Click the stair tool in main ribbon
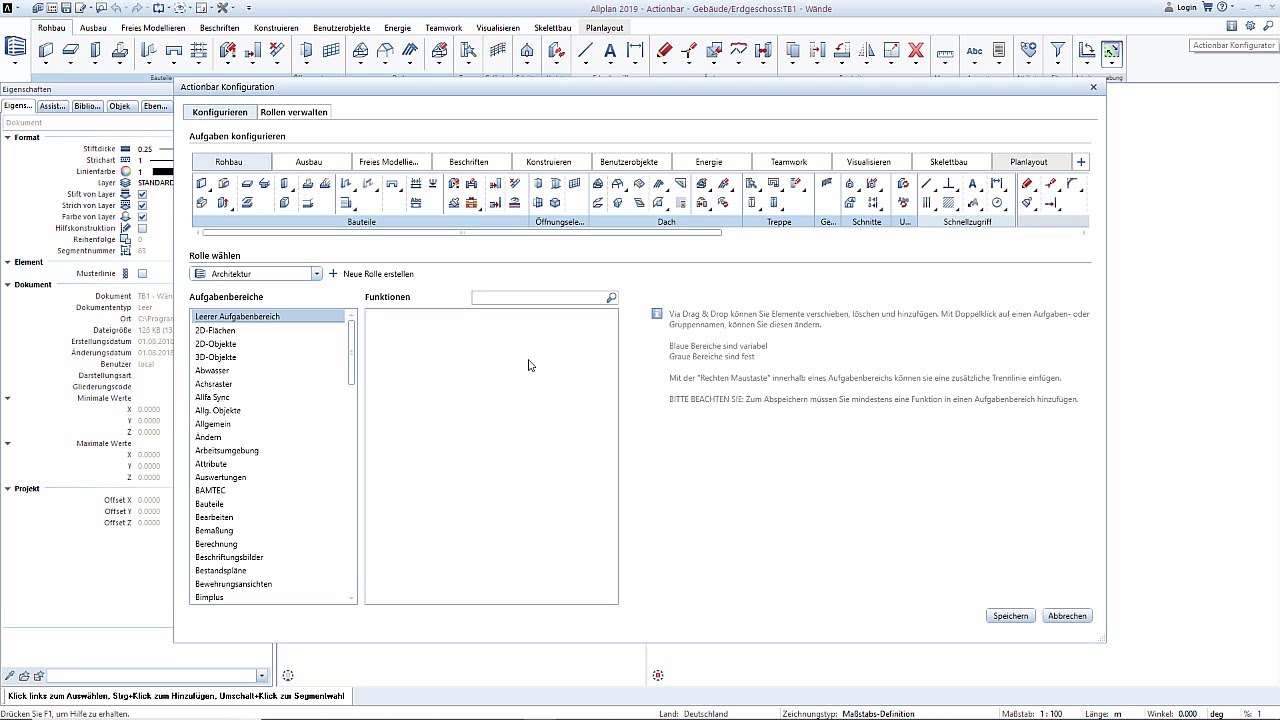The image size is (1280, 720). 468,50
